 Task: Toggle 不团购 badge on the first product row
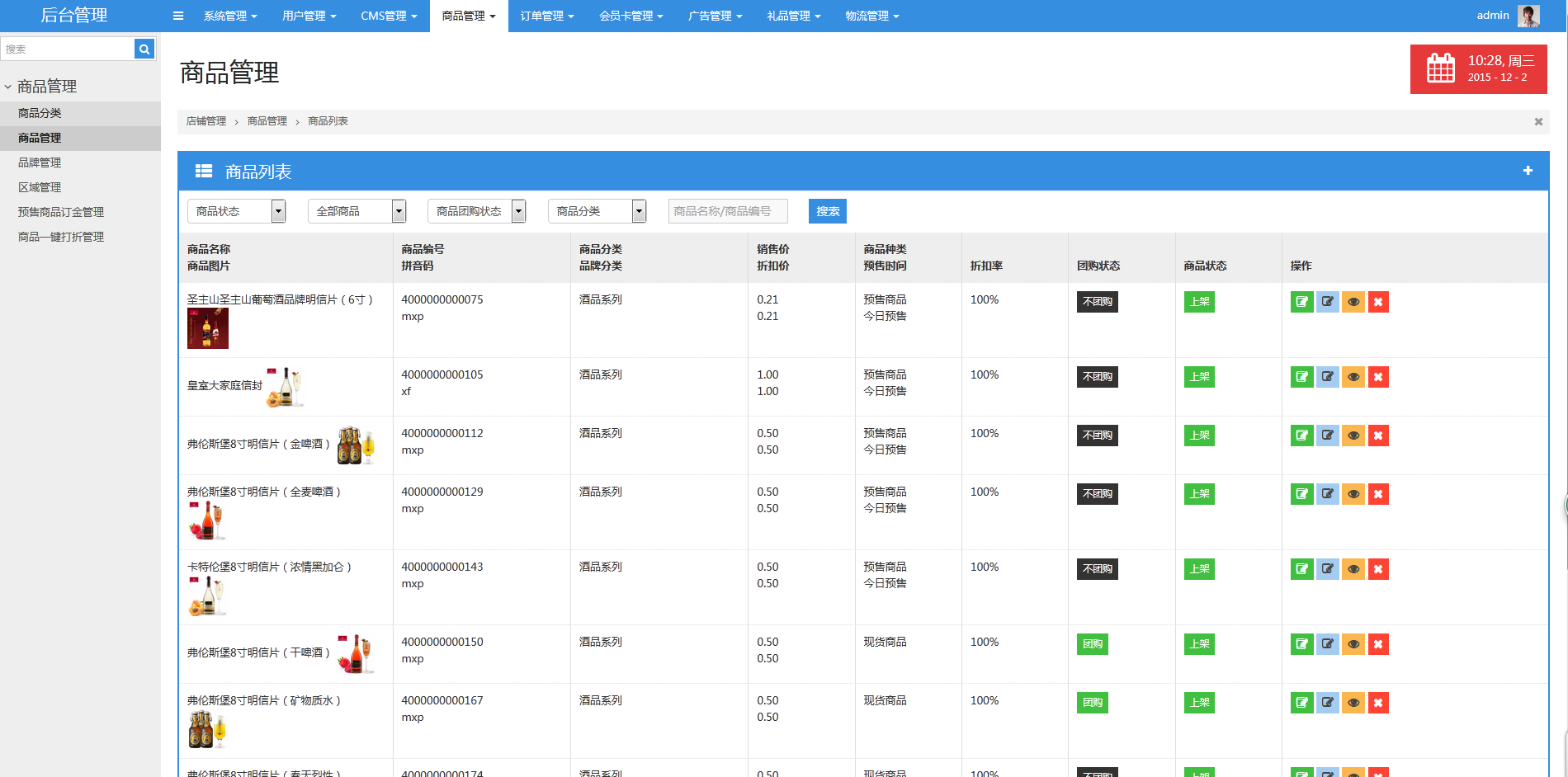[1097, 302]
